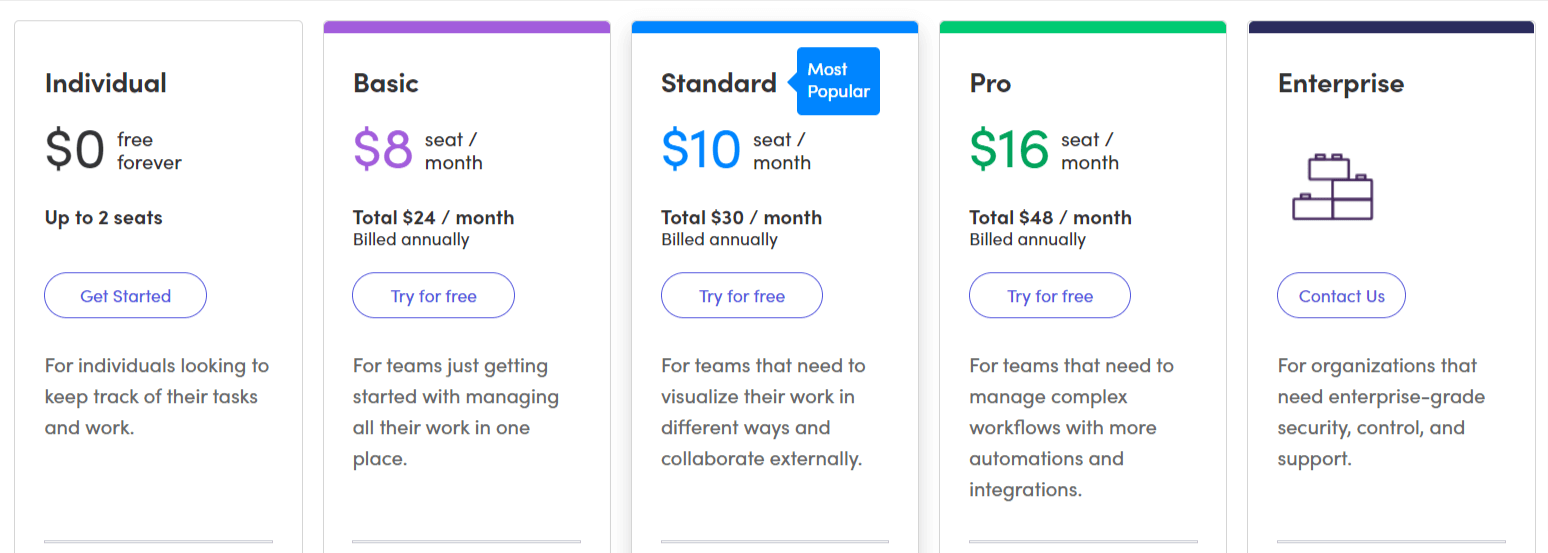The height and width of the screenshot is (553, 1548).
Task: Click the green $16 price
Action: (x=1009, y=151)
